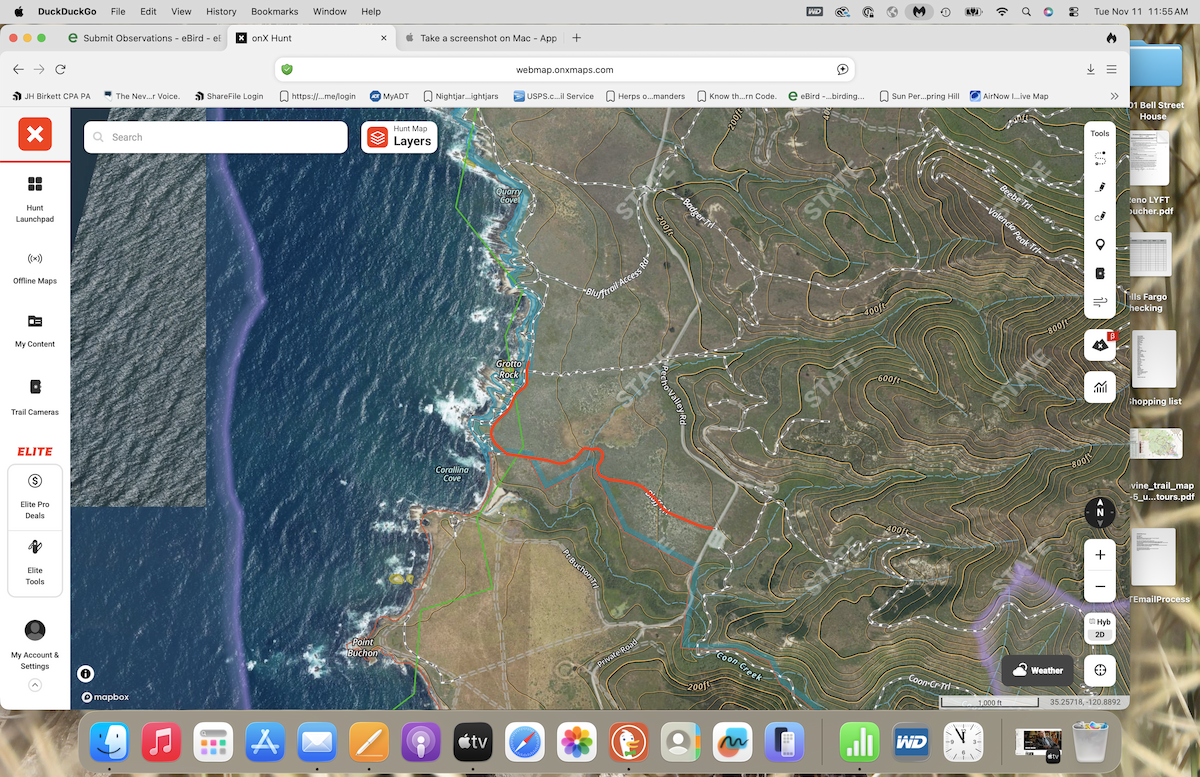Open the chart statistics tool below Tools panel
The height and width of the screenshot is (777, 1200).
click(1100, 387)
